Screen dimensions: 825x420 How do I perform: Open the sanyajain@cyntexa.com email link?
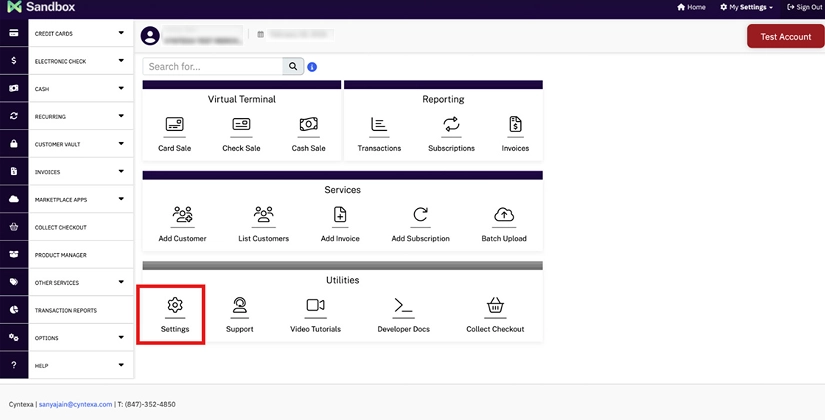point(75,404)
